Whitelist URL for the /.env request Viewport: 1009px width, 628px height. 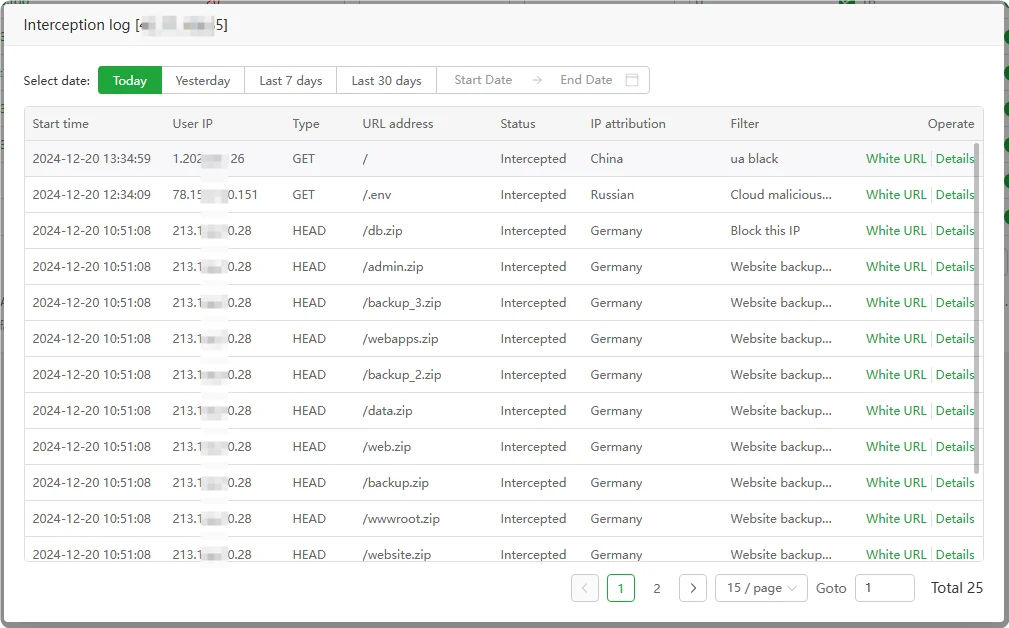point(895,195)
